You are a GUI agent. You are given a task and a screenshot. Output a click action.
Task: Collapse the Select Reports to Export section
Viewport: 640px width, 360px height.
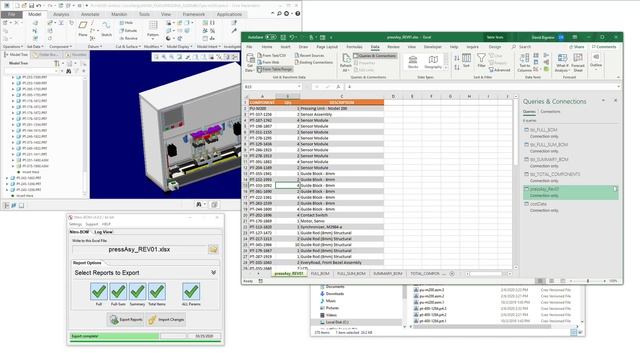pos(213,272)
